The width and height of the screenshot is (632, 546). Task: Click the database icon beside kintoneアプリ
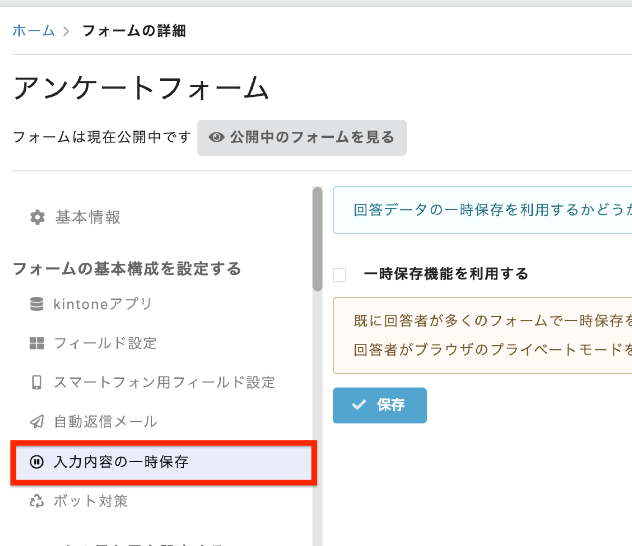click(x=37, y=304)
